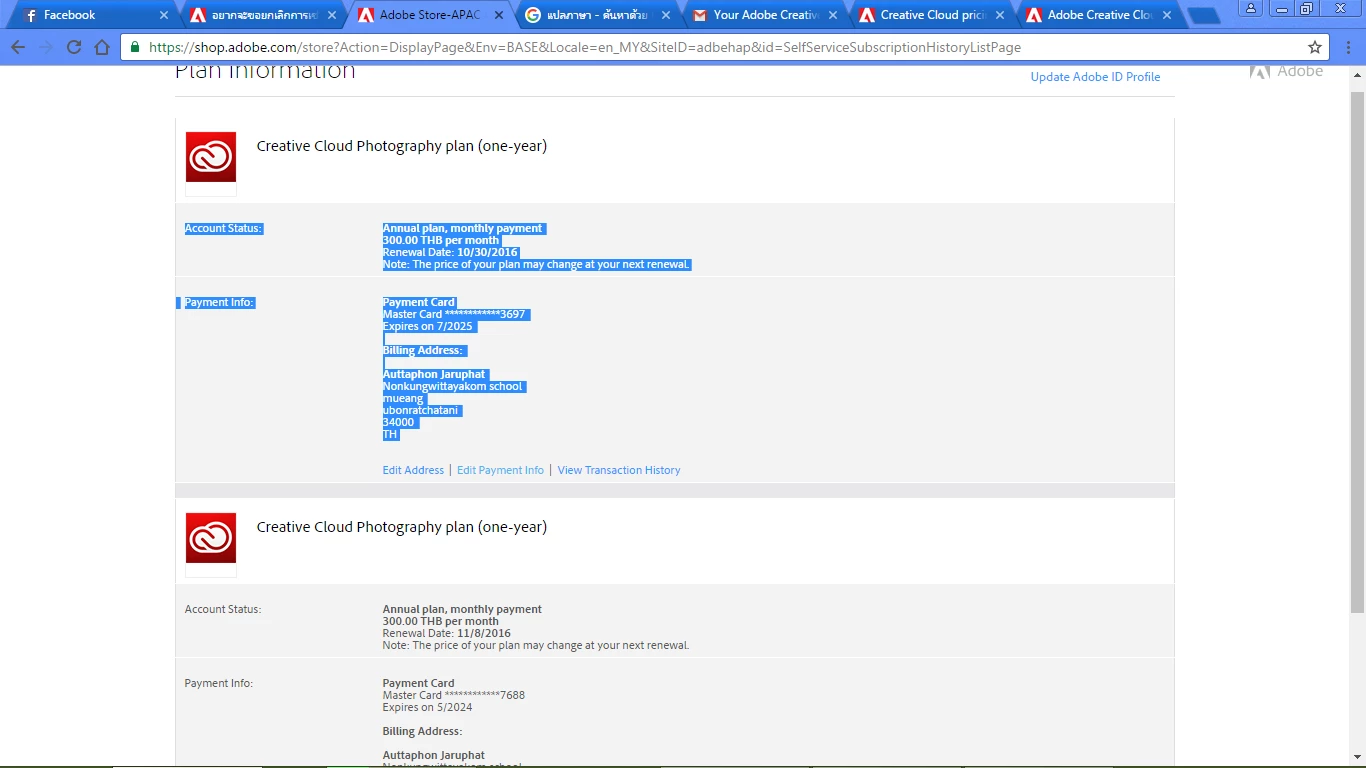Click the Renewal Date: 11/8/2016 text
The width and height of the screenshot is (1366, 768).
[447, 633]
